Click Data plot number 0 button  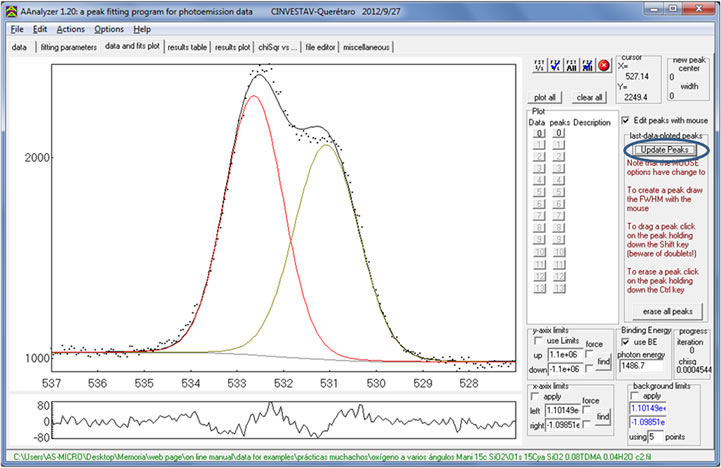coord(538,133)
